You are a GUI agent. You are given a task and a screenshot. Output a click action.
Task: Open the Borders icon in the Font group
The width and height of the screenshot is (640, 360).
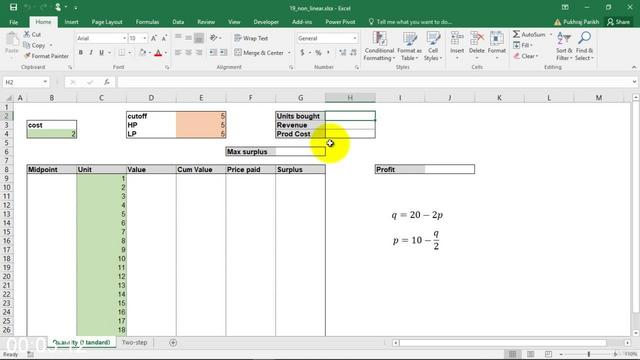coord(122,53)
